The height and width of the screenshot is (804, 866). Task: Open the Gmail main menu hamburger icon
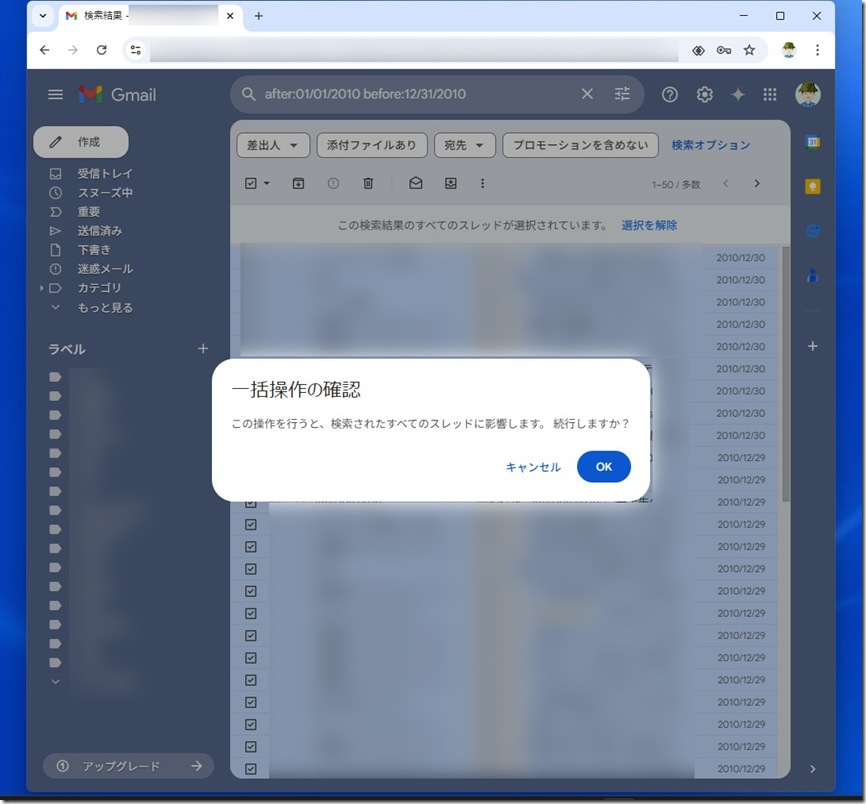pyautogui.click(x=55, y=94)
